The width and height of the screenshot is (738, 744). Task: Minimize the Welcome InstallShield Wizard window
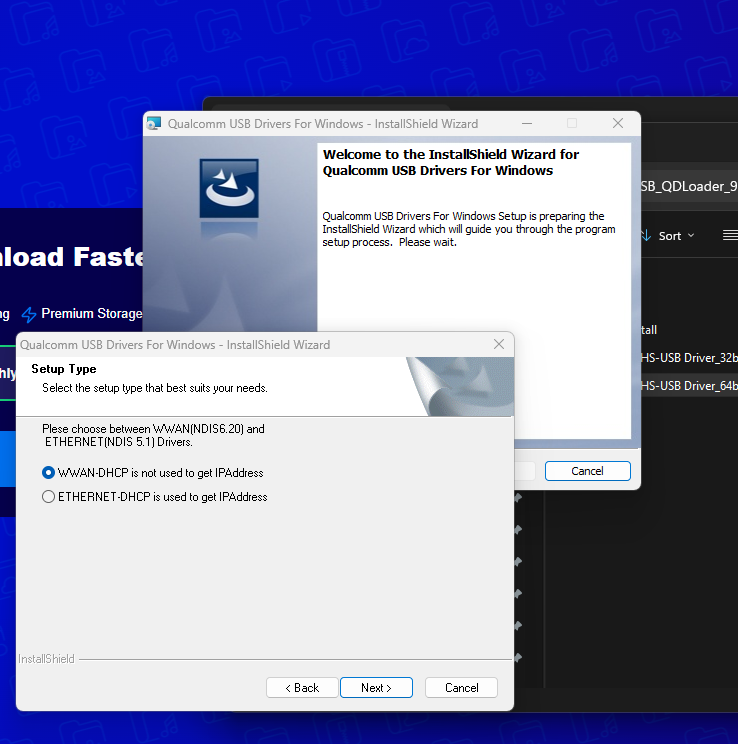tap(527, 123)
